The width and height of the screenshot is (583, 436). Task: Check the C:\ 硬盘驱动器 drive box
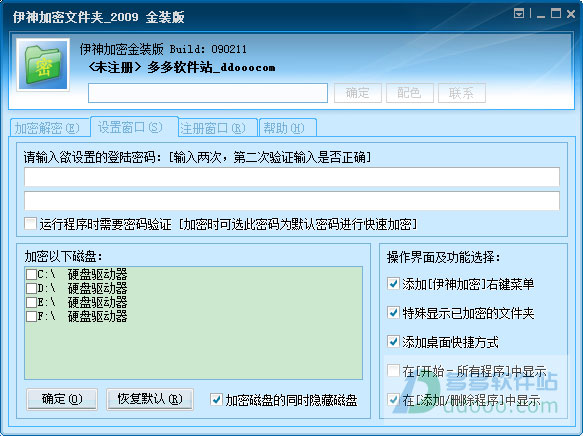pos(31,274)
